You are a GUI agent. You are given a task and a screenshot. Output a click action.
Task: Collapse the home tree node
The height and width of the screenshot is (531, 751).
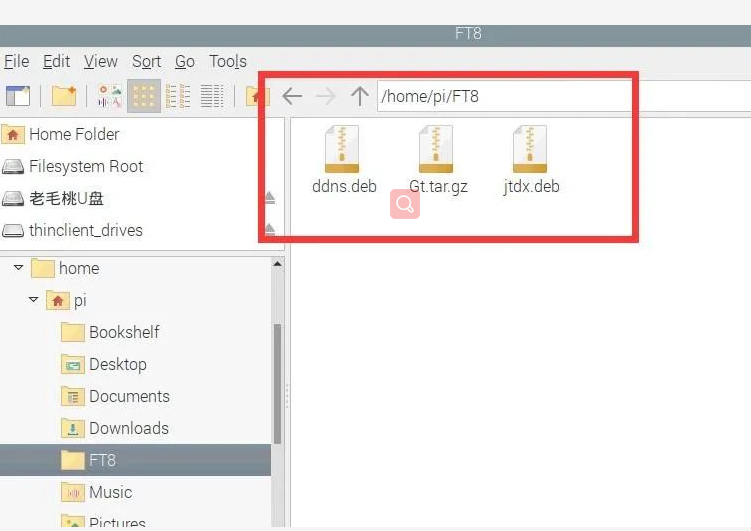pyautogui.click(x=16, y=268)
